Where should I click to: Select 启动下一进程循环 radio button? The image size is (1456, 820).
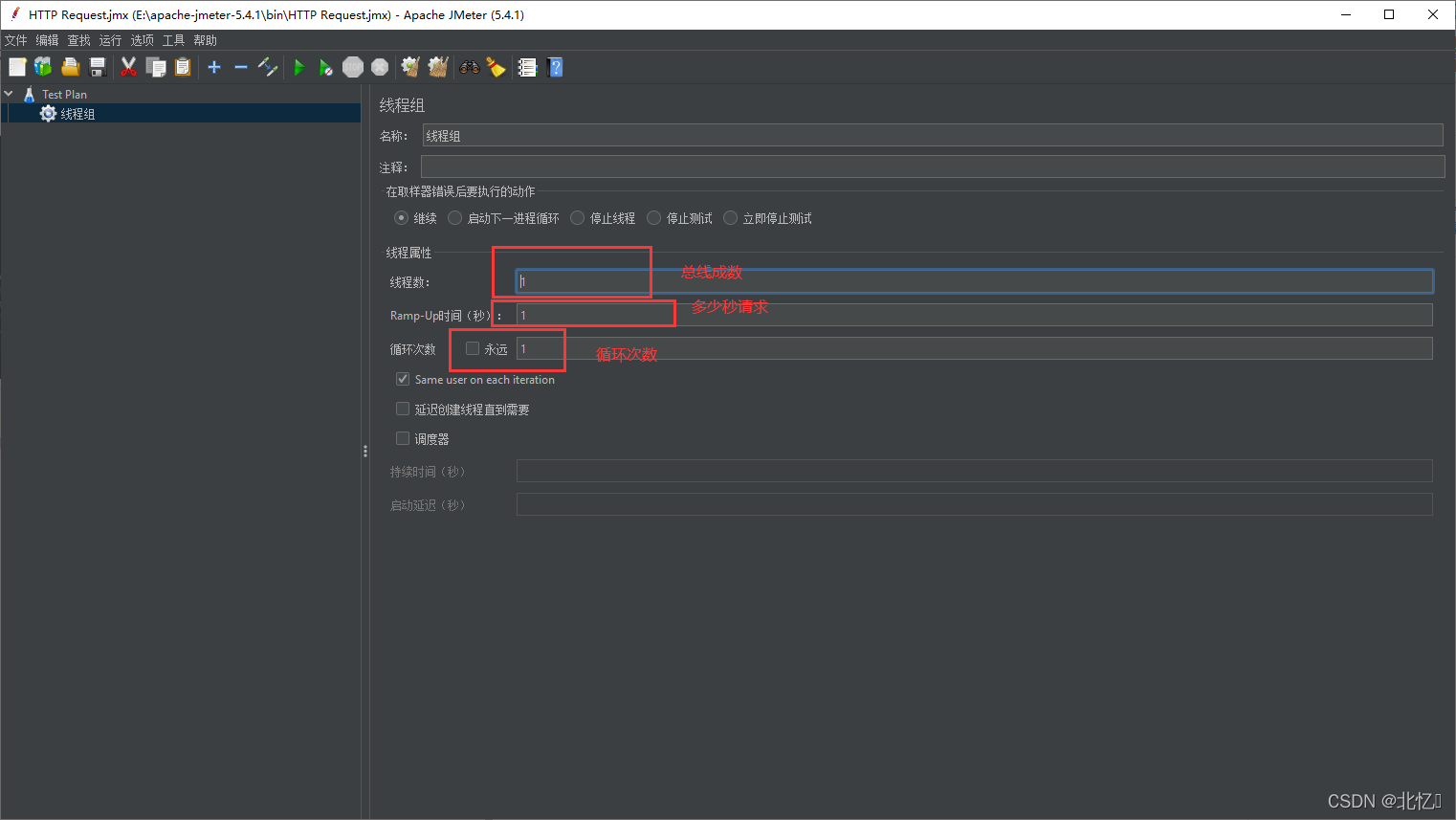pos(455,218)
